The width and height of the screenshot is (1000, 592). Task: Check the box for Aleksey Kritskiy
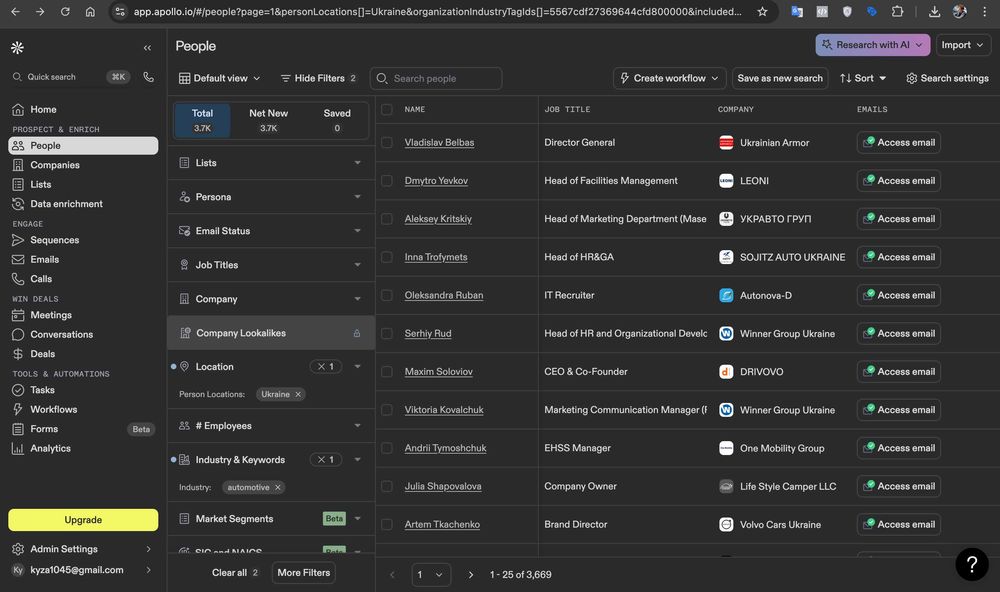[x=386, y=219]
